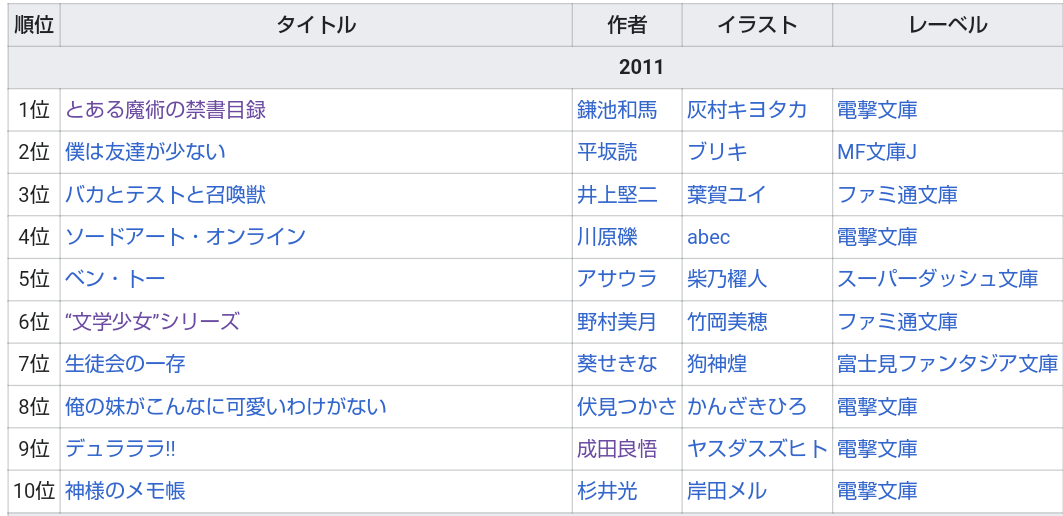Viewport: 1063px width, 516px height.
Task: Open author 成田良悟's link
Action: click(x=617, y=449)
